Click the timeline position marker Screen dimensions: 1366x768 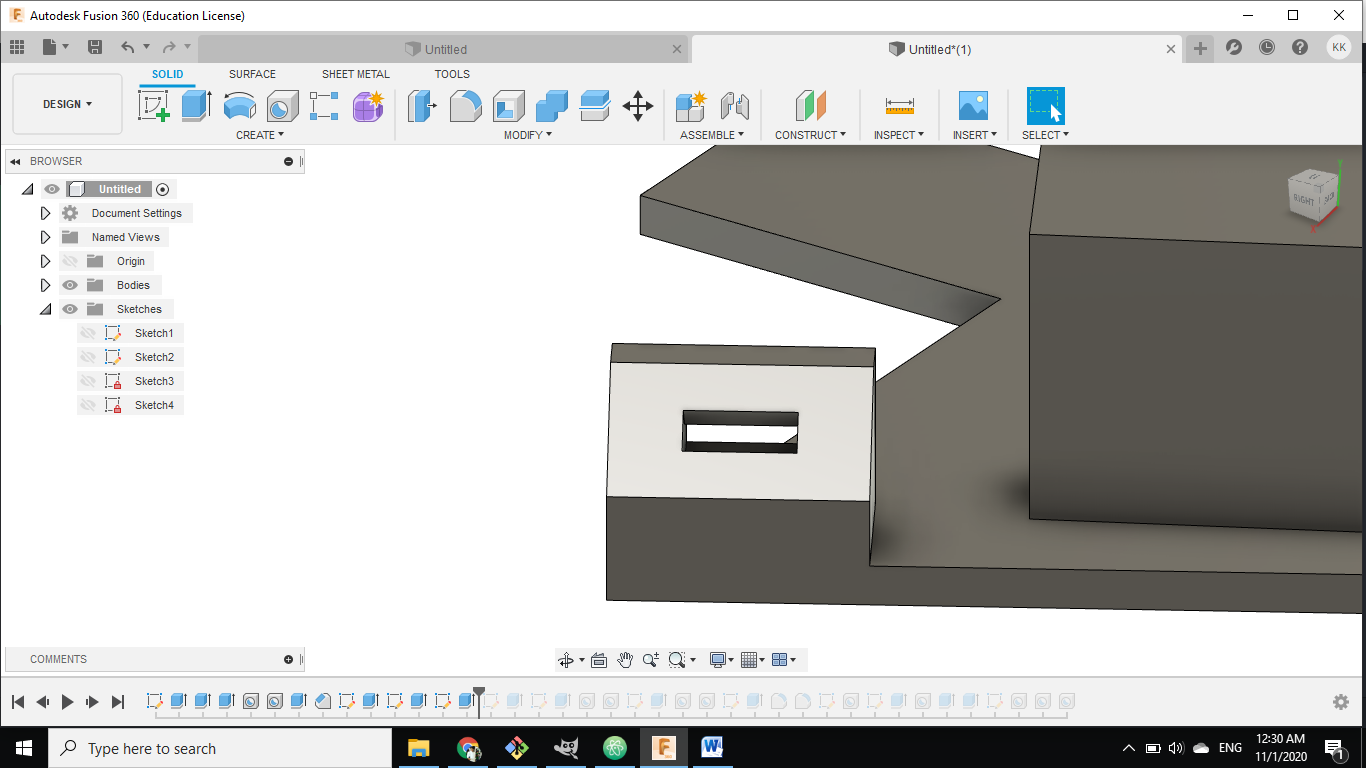pyautogui.click(x=479, y=693)
